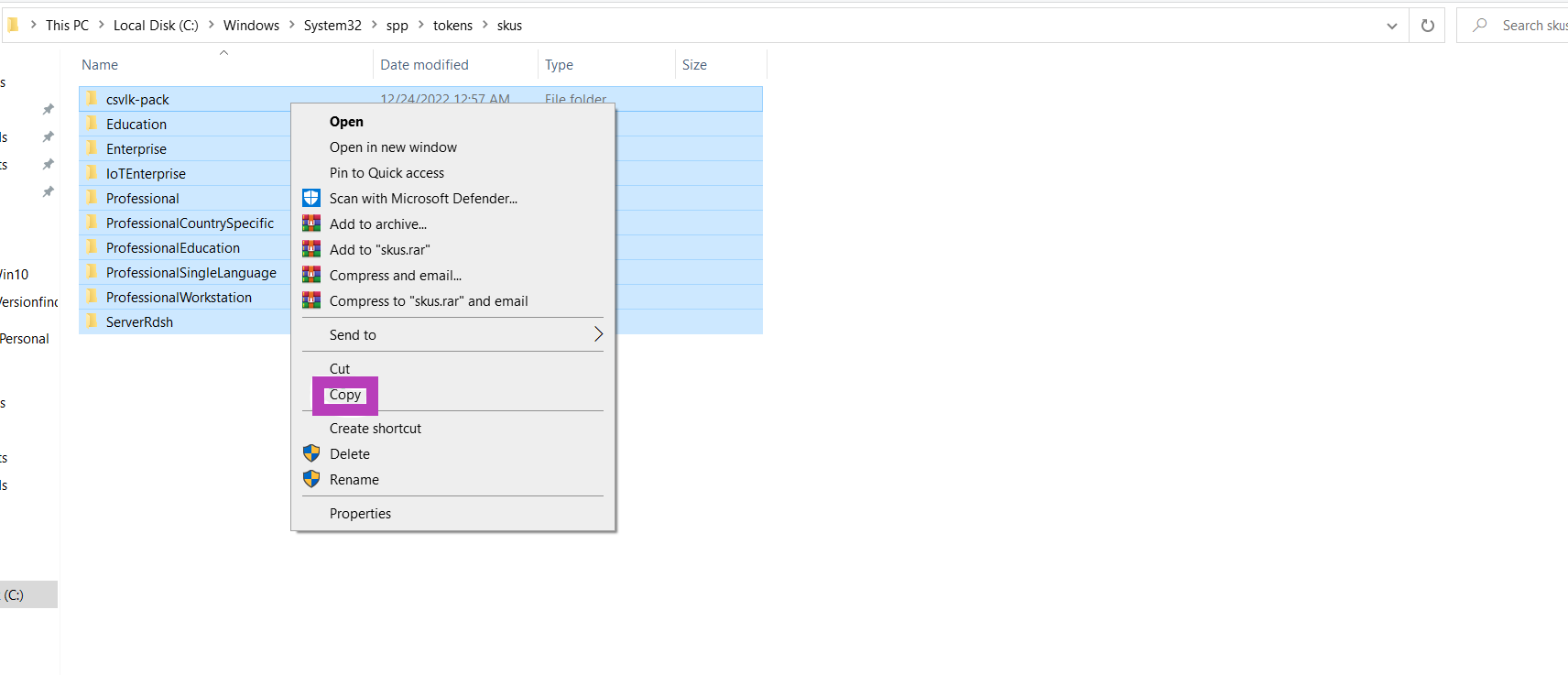Click the ServerRdsh folder icon
Viewport: 1568px width, 675px height.
point(92,321)
